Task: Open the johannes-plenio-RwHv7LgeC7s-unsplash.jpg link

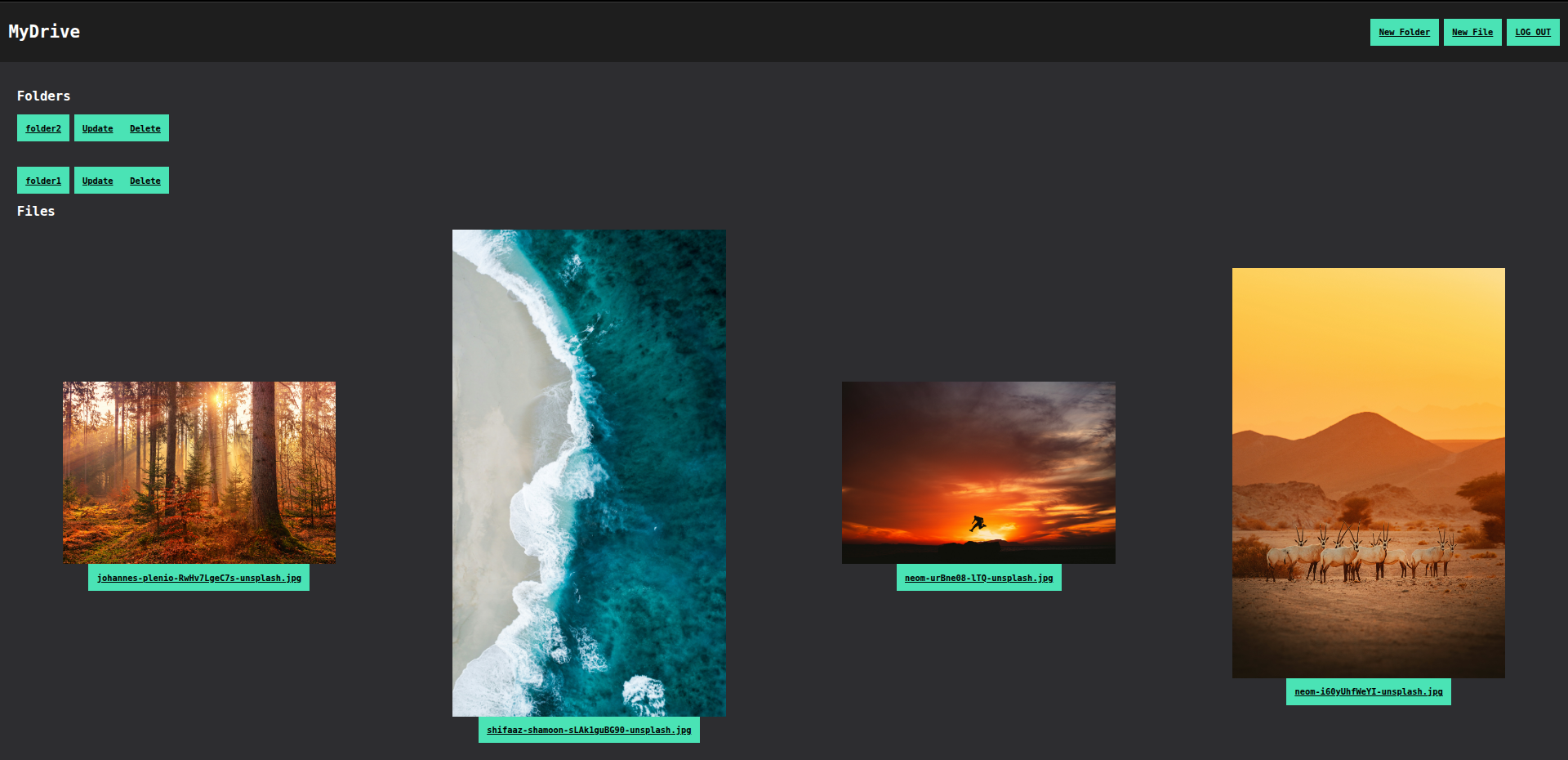Action: pyautogui.click(x=199, y=578)
